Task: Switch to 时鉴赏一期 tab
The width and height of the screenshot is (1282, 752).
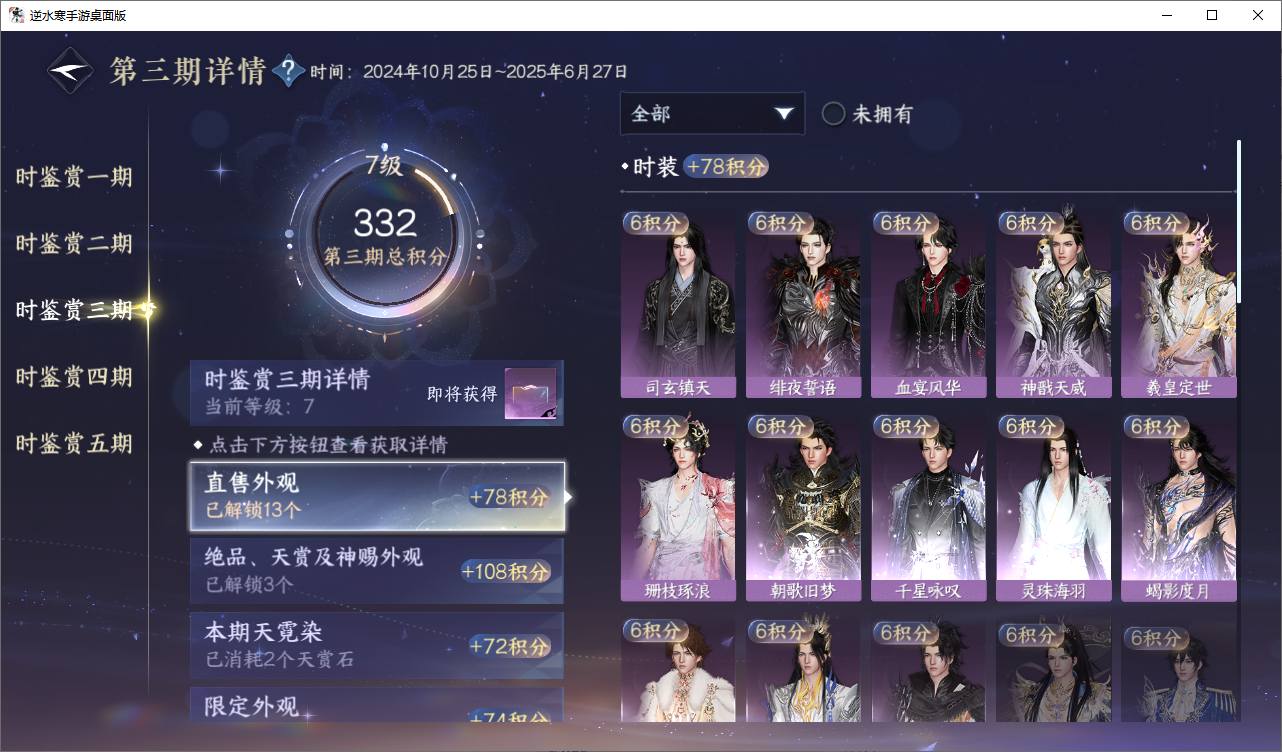Action: [74, 177]
